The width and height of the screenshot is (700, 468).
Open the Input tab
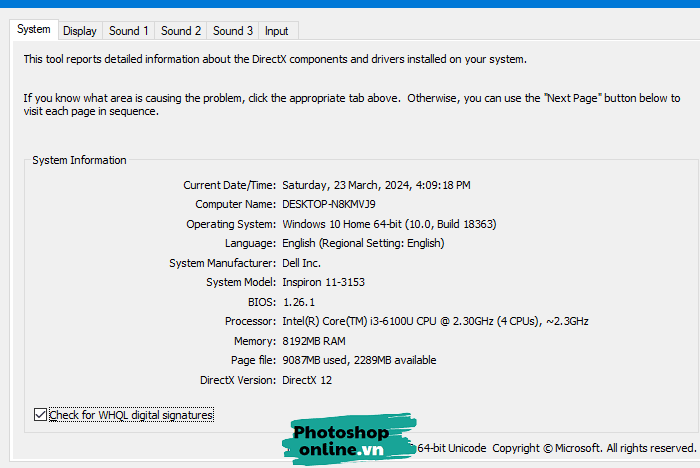coord(277,31)
